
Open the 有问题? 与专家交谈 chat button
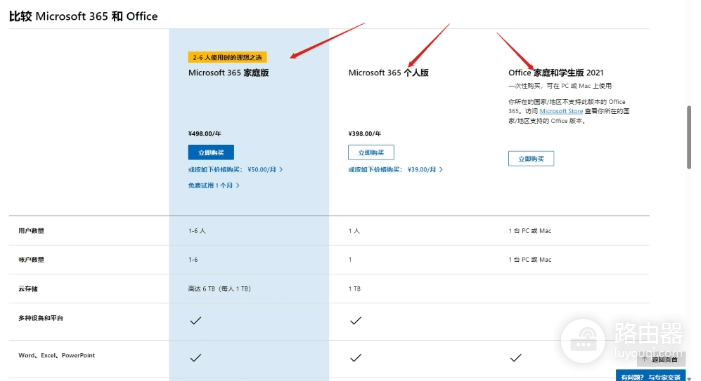(x=650, y=377)
